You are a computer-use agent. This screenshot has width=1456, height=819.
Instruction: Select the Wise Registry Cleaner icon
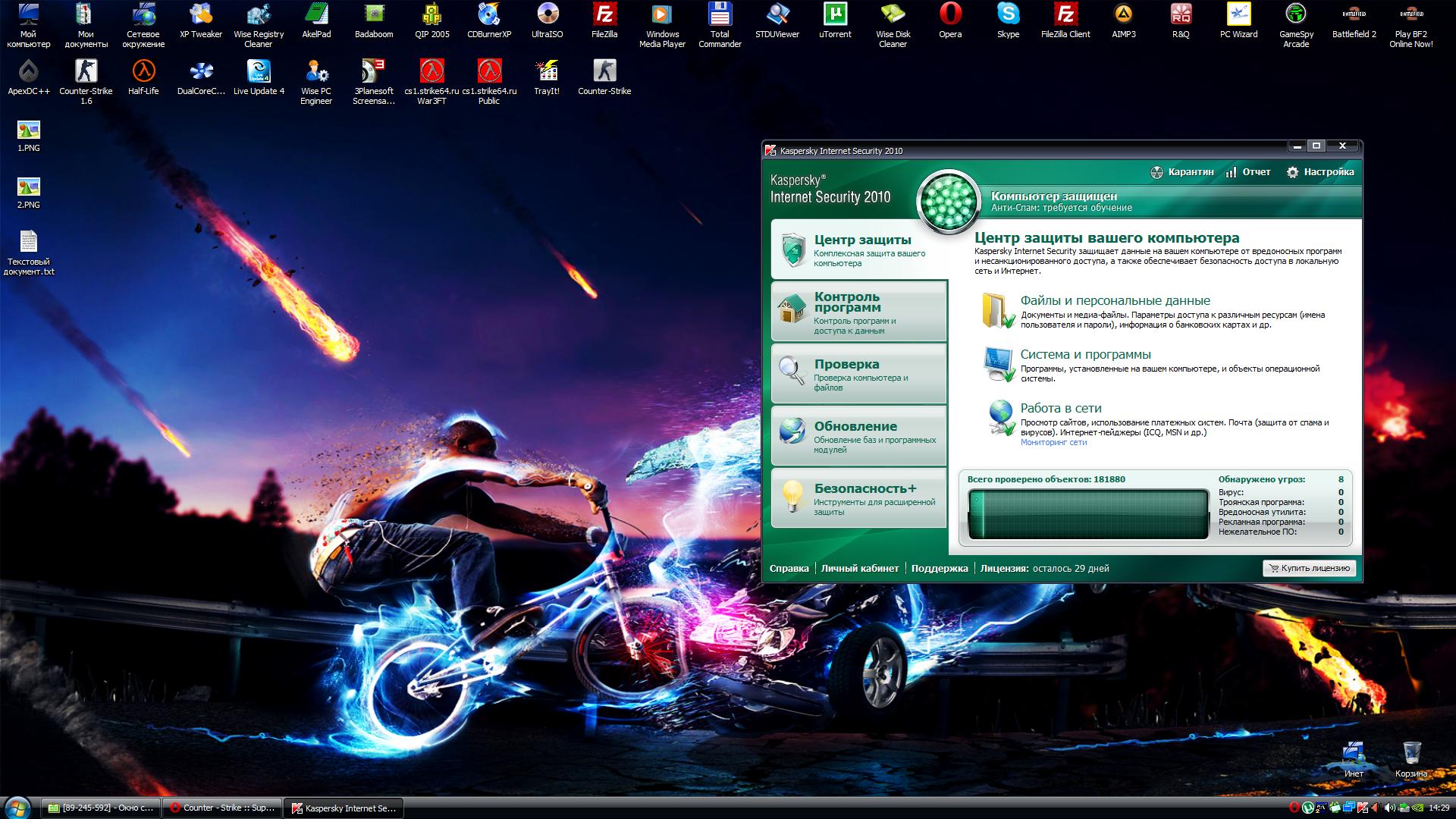tap(259, 26)
